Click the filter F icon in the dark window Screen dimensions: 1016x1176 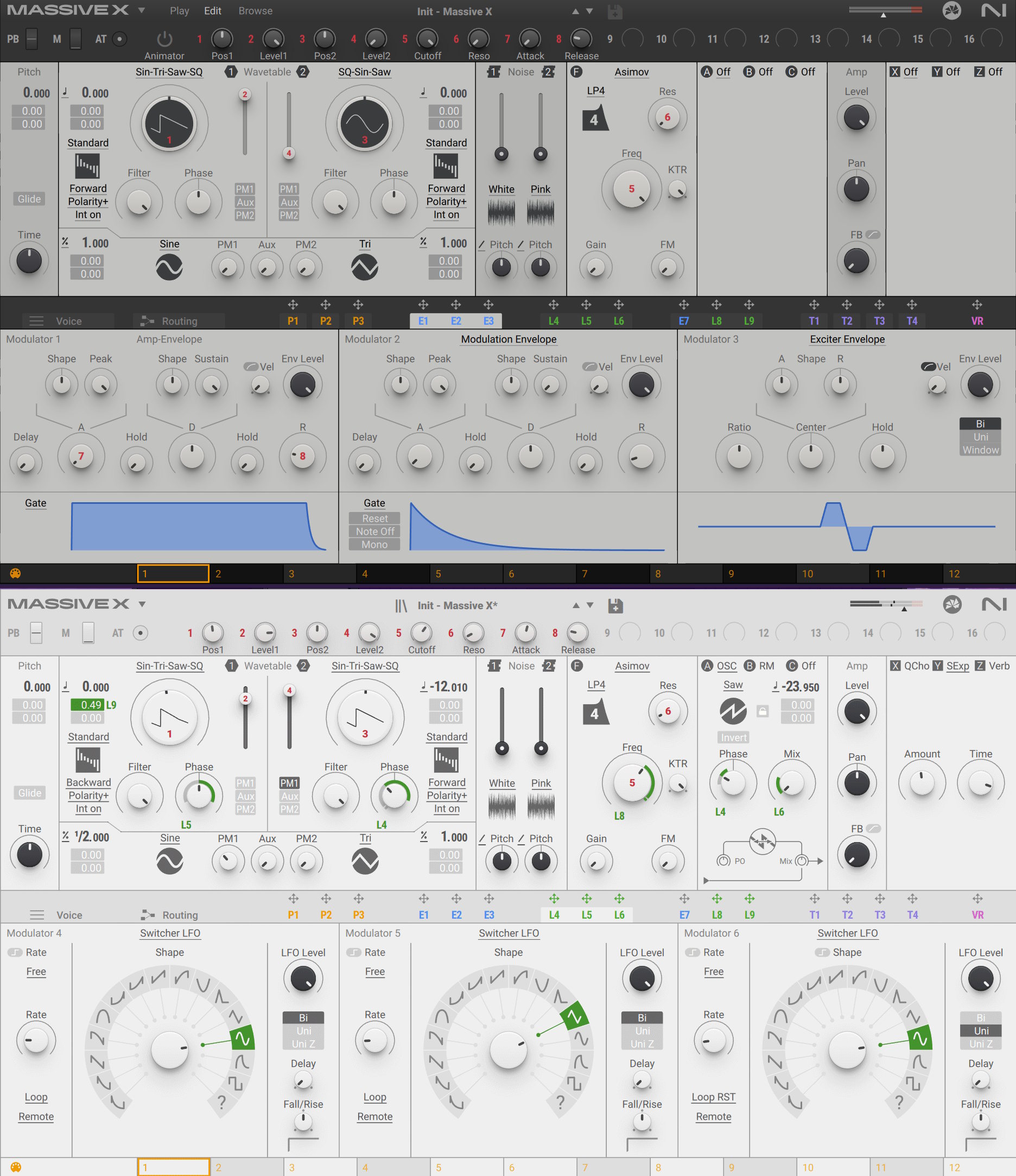(x=576, y=72)
